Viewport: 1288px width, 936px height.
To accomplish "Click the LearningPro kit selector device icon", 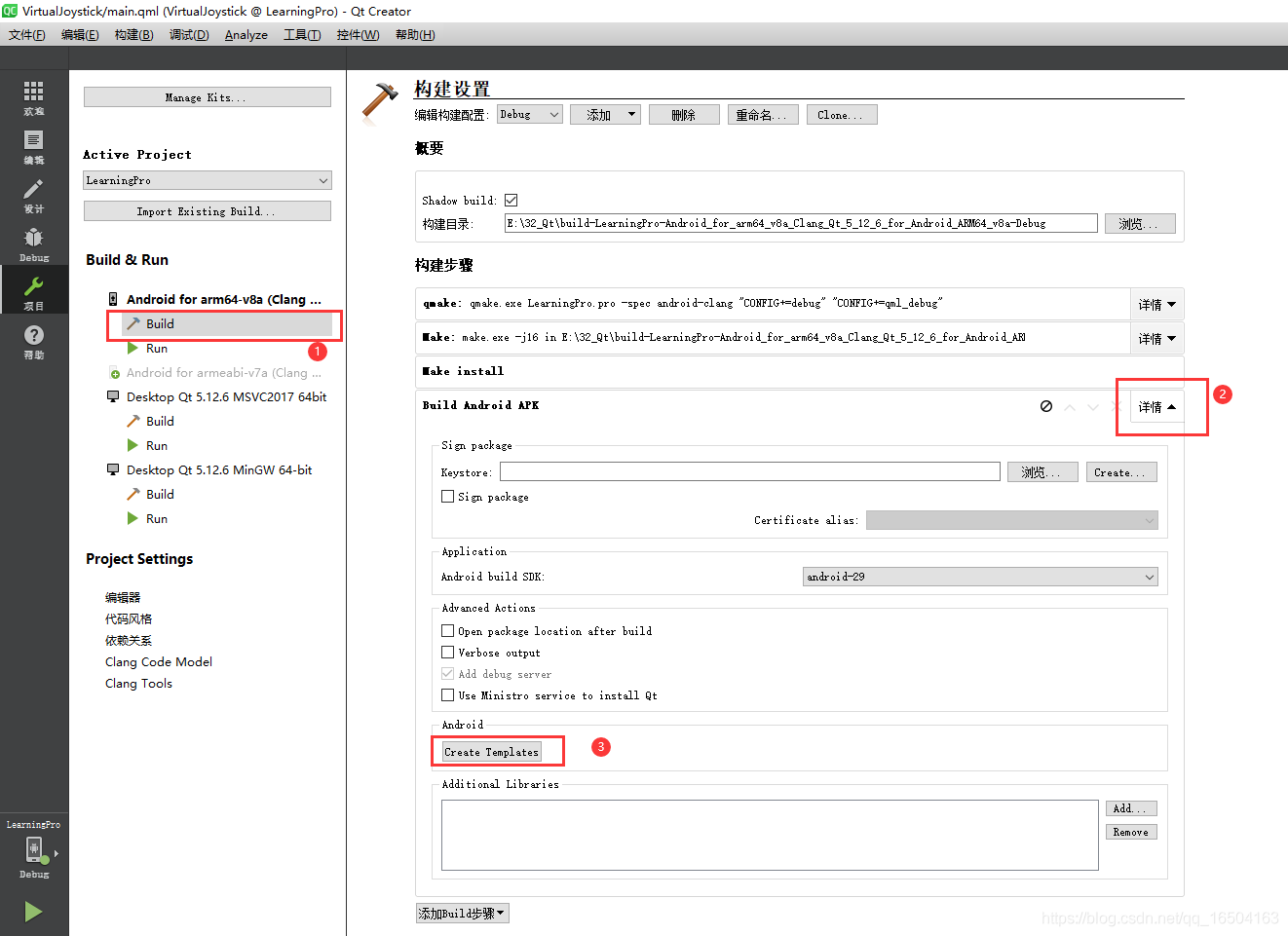I will (x=35, y=849).
